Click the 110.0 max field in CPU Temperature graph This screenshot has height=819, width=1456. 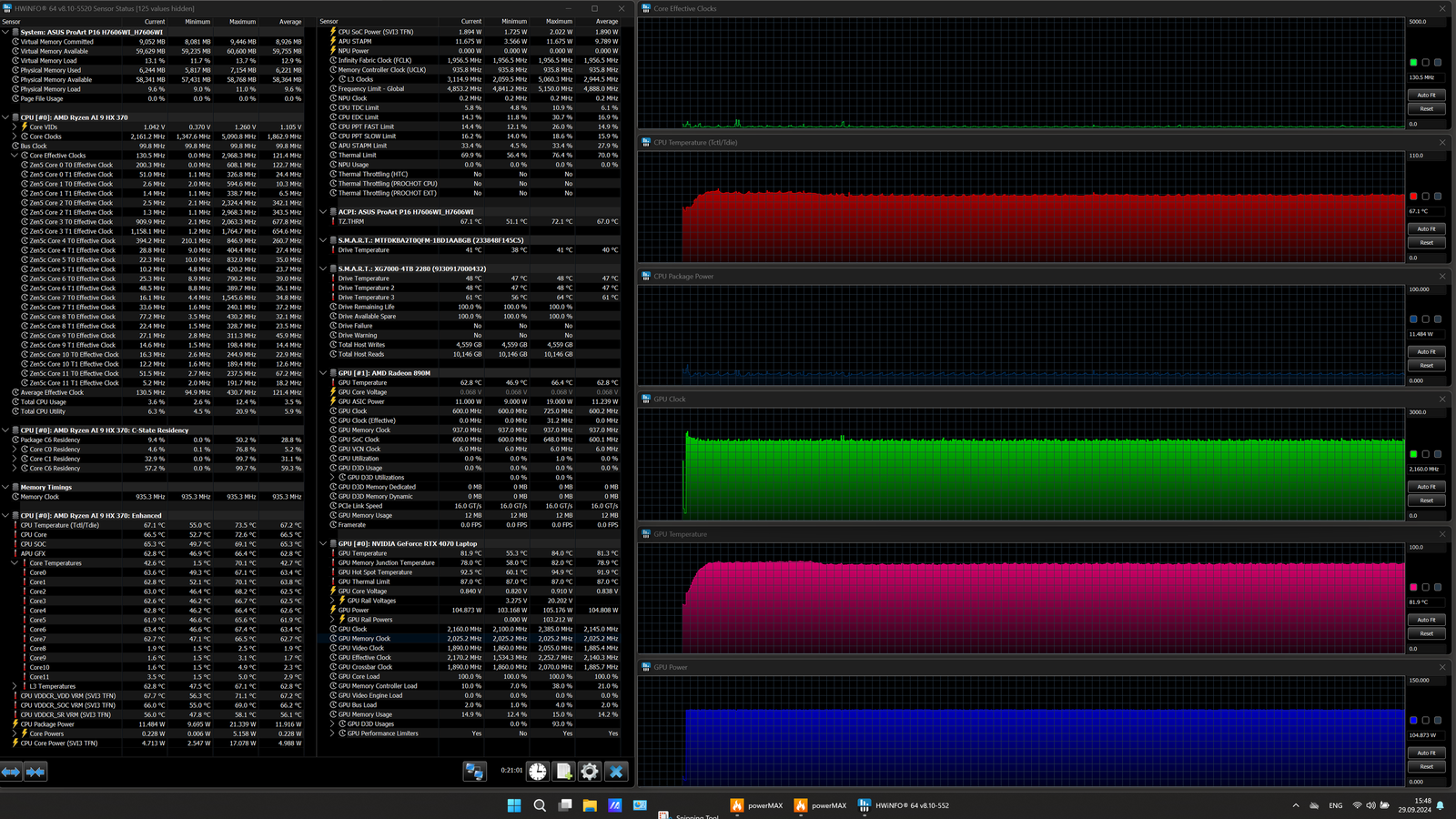pyautogui.click(x=1427, y=156)
